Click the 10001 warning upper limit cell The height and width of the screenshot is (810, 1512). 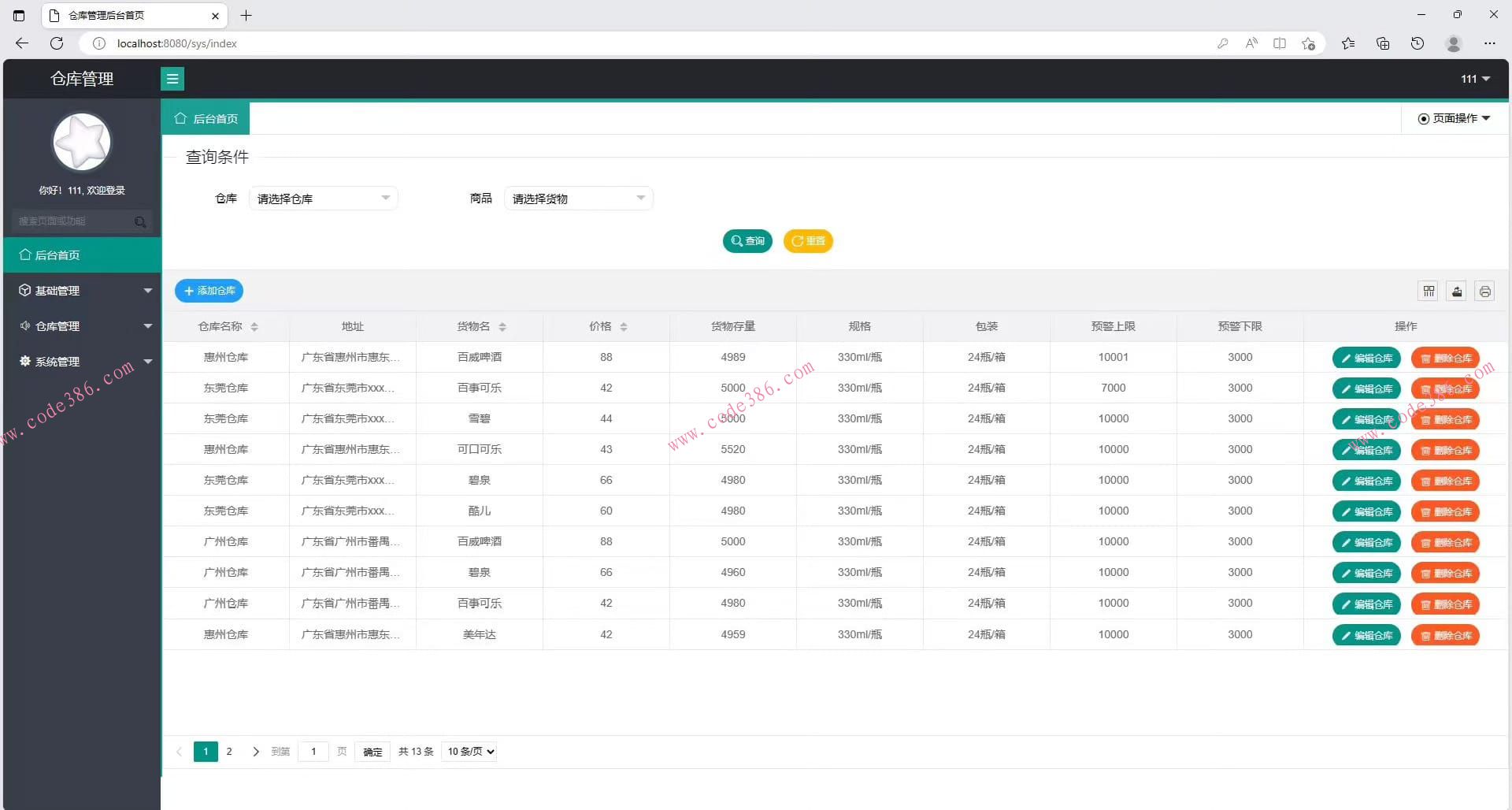click(1113, 357)
